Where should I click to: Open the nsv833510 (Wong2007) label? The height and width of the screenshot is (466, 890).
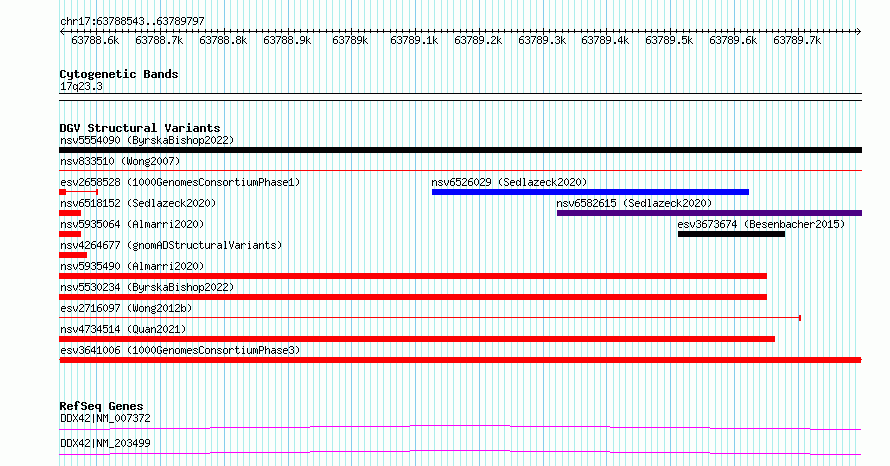click(x=120, y=161)
